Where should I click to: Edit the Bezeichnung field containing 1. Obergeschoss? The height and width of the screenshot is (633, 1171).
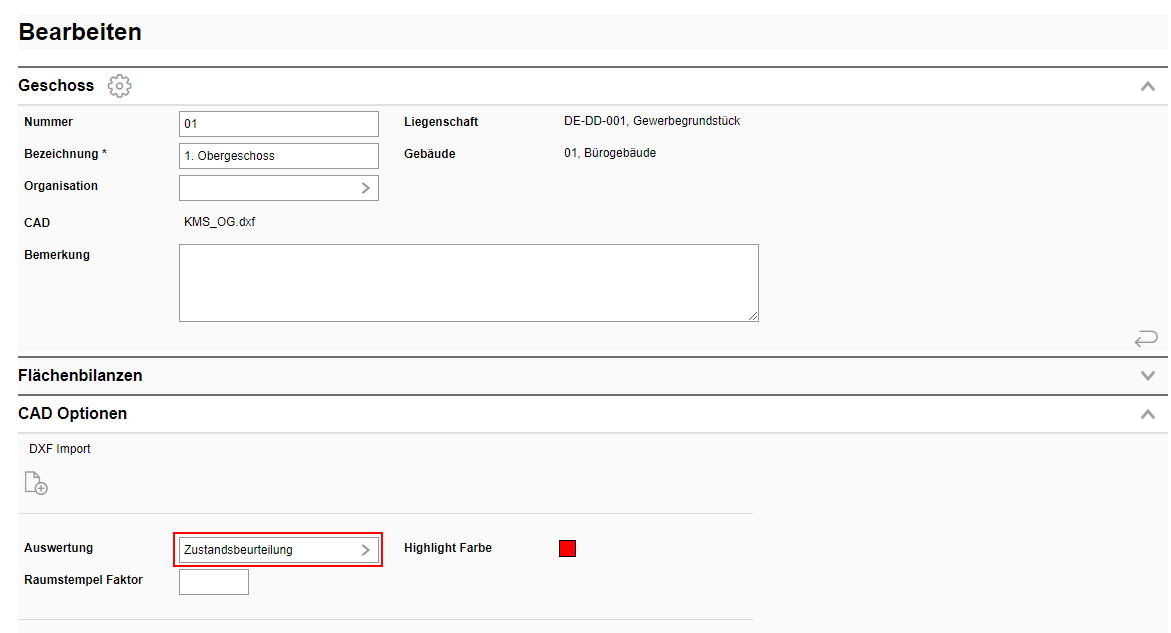[x=278, y=156]
